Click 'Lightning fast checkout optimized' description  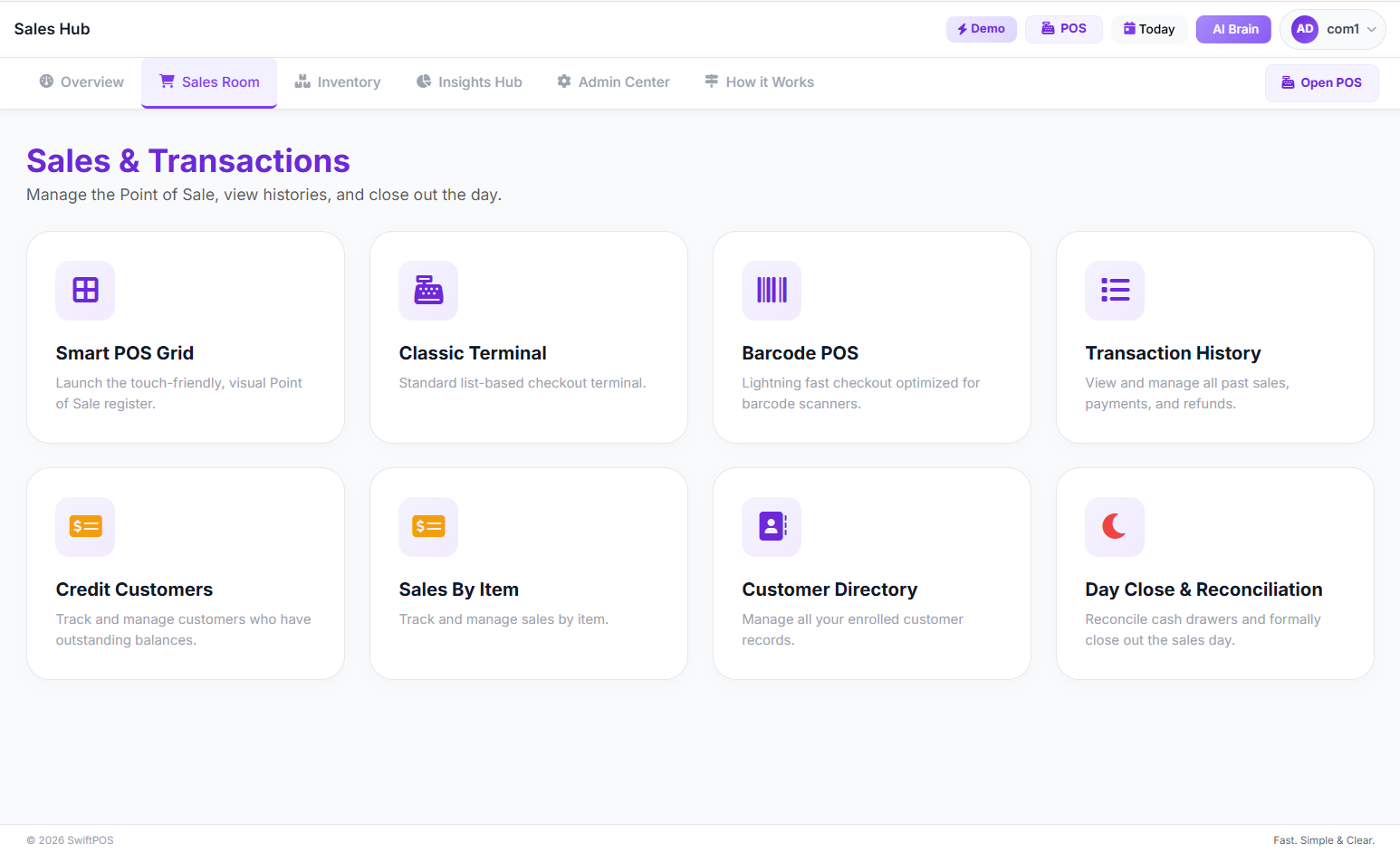pyautogui.click(x=861, y=393)
